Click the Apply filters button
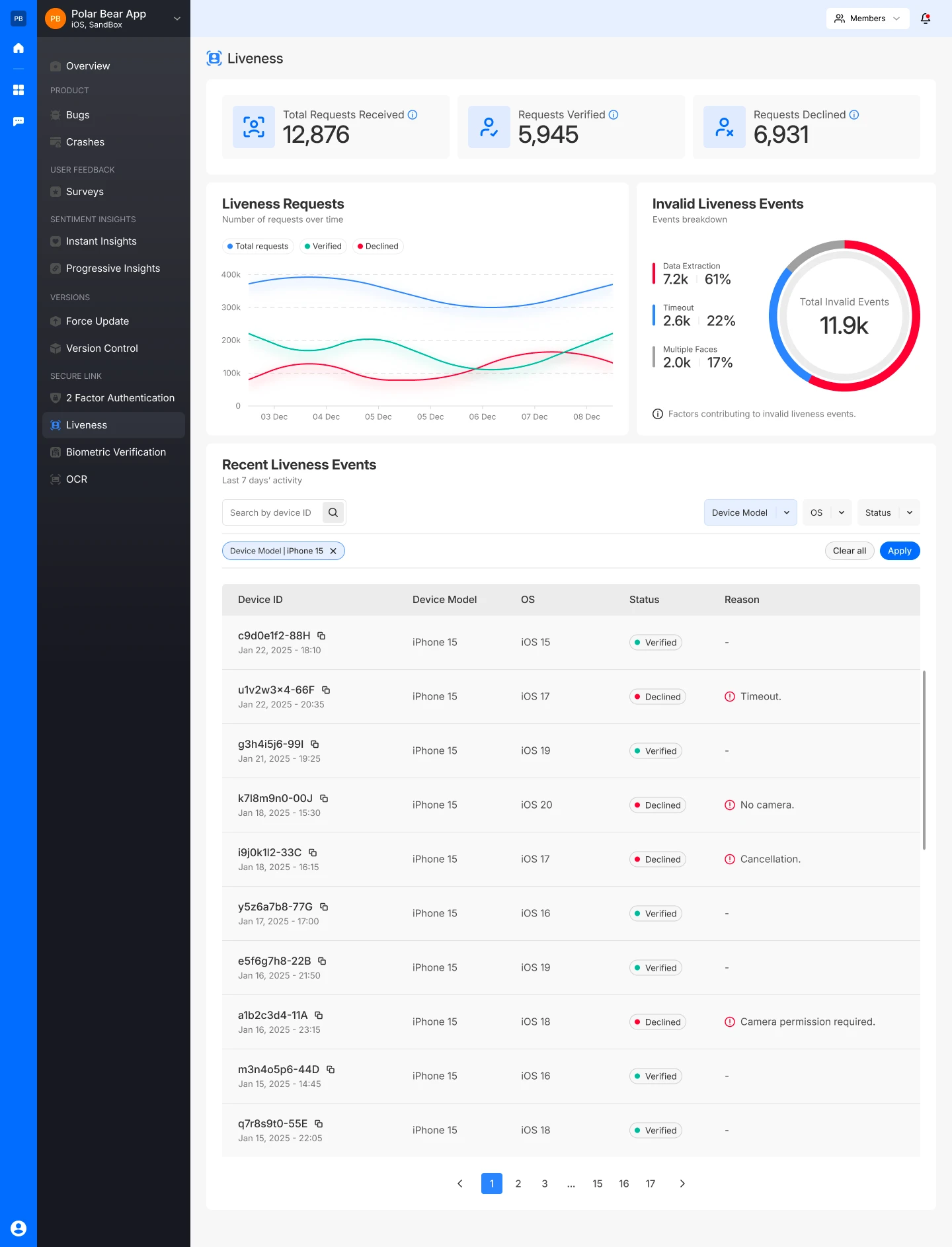 [x=899, y=551]
